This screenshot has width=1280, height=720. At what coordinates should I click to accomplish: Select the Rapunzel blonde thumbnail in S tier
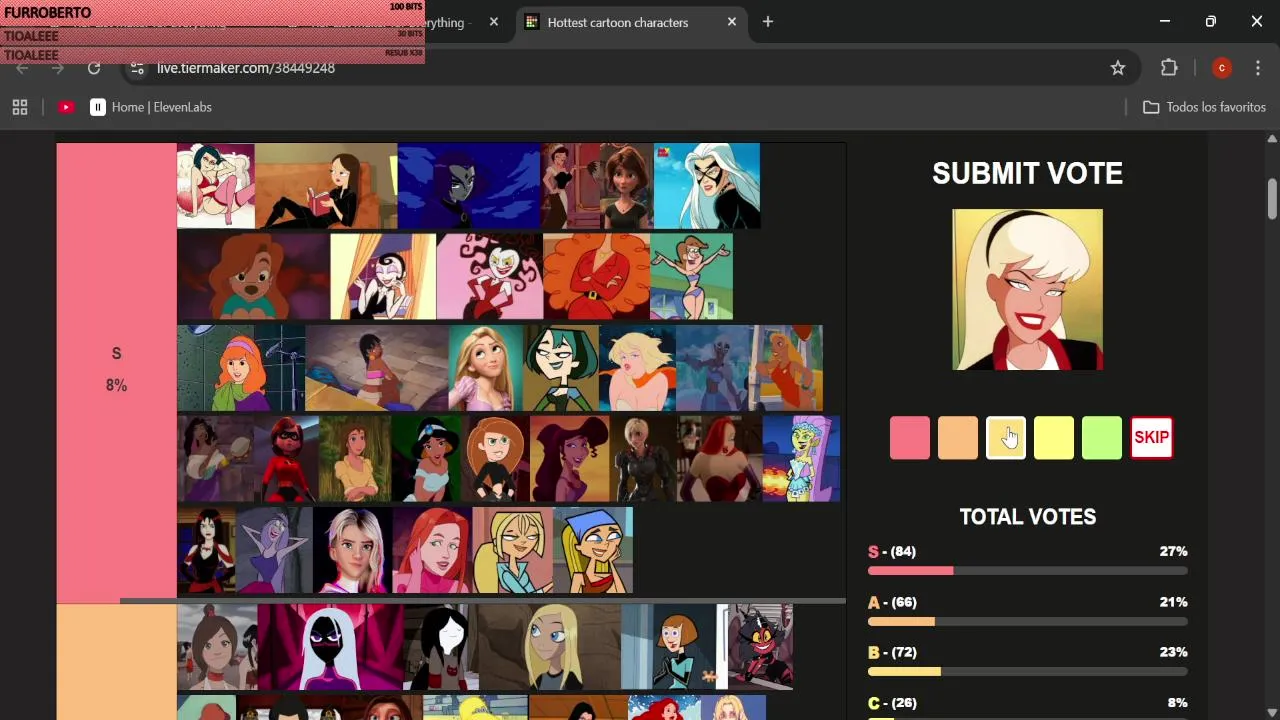click(x=486, y=368)
